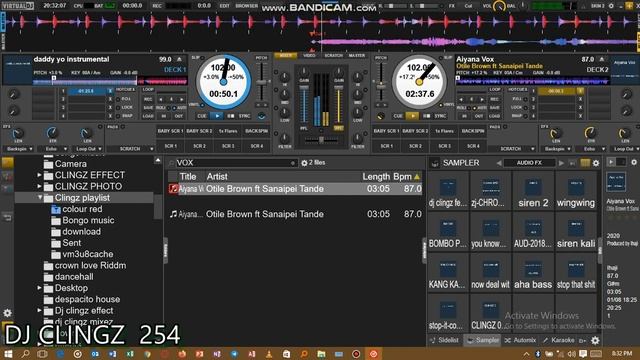Open the action center notification icon
Viewport: 640px width, 360px height.
583,354
